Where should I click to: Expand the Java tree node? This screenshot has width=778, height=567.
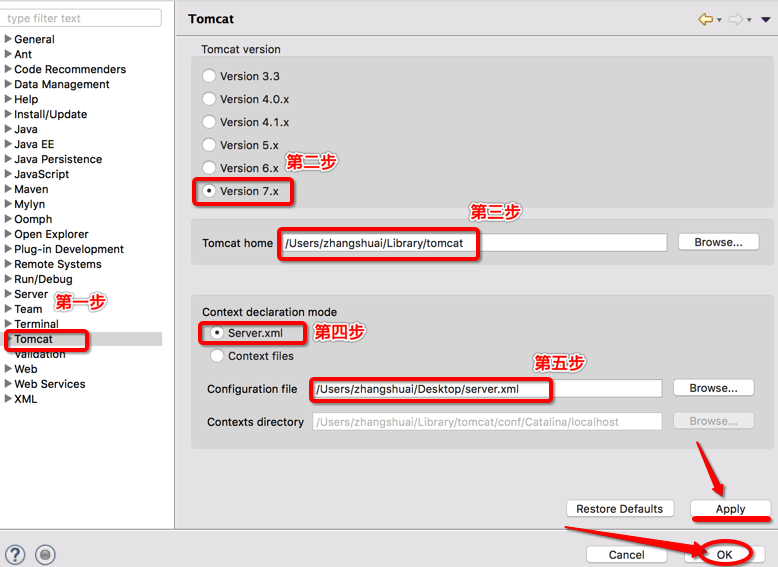(8, 129)
